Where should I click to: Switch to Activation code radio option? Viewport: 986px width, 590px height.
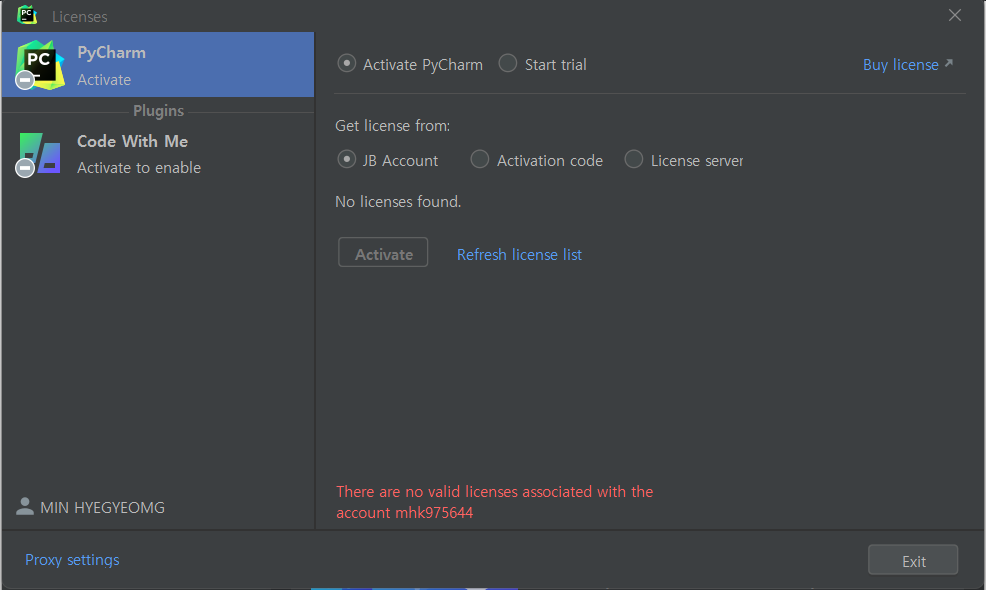(480, 160)
